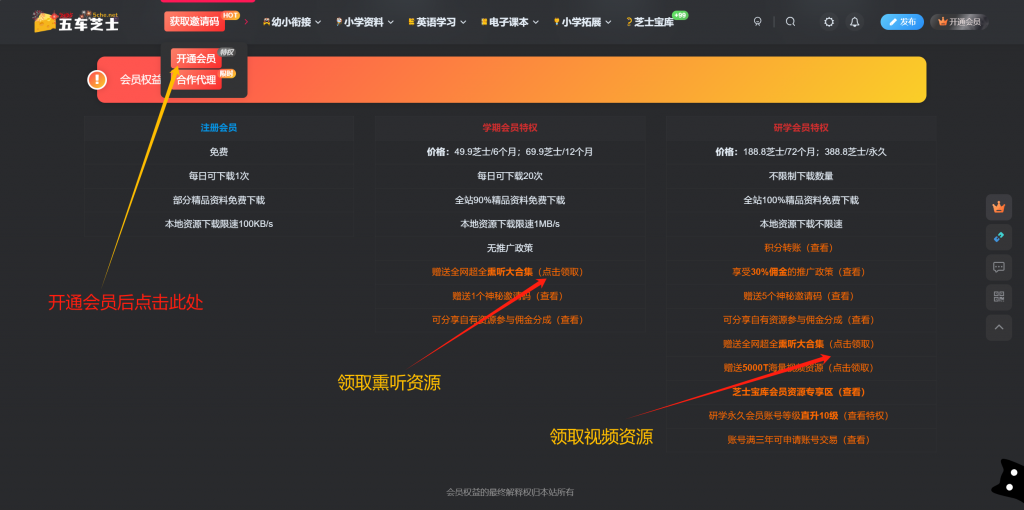
Task: Click the 获取邀请码 button
Action: [x=194, y=21]
